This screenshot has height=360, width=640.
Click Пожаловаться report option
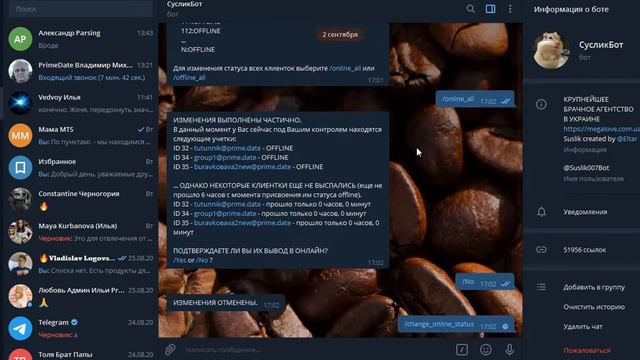pos(587,350)
